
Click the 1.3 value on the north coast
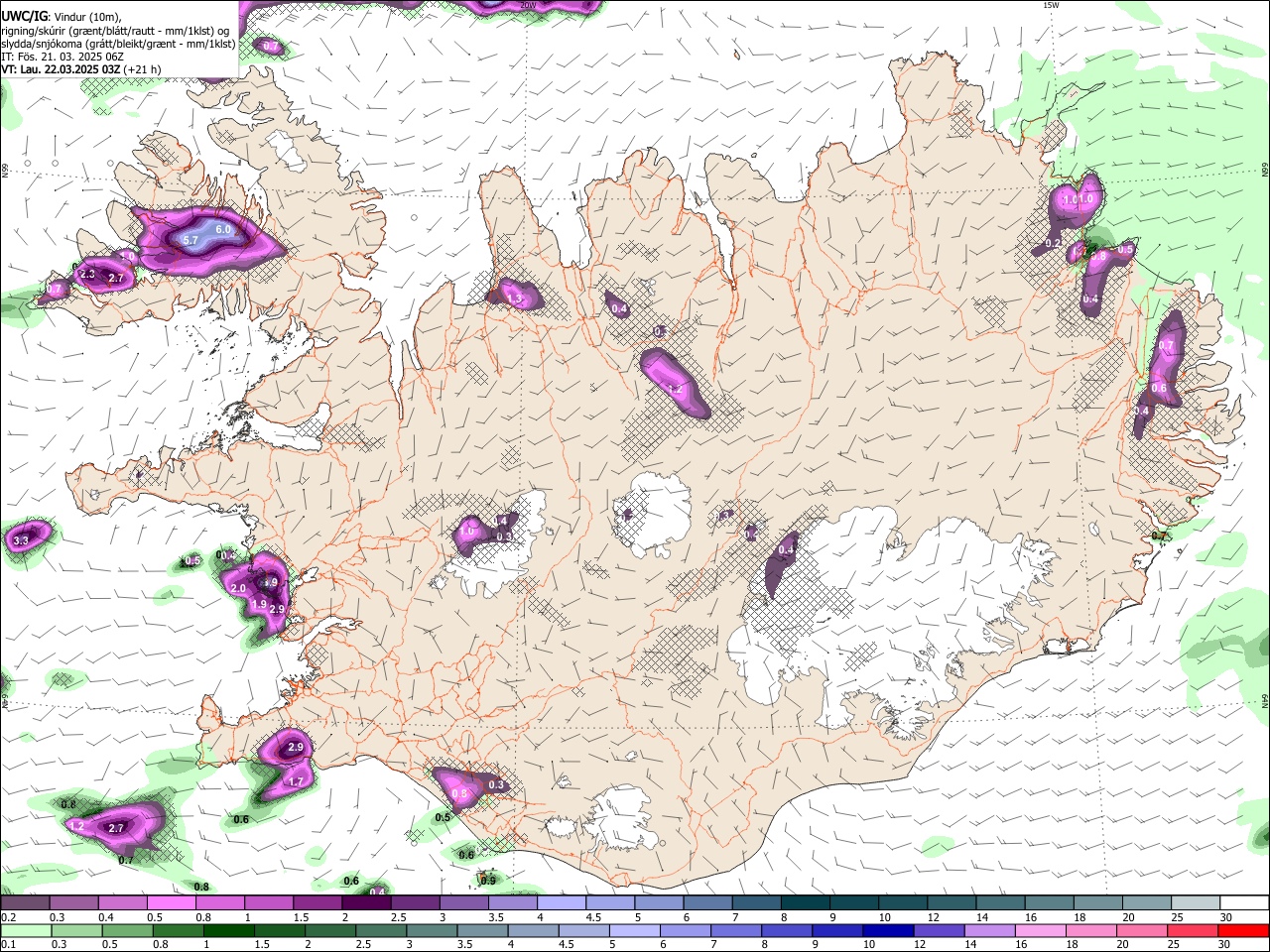[514, 297]
